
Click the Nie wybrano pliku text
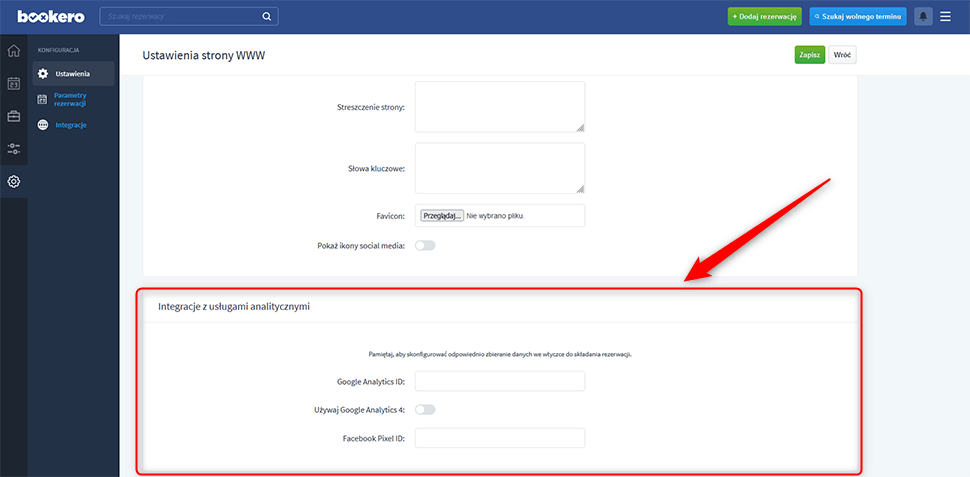pos(496,216)
